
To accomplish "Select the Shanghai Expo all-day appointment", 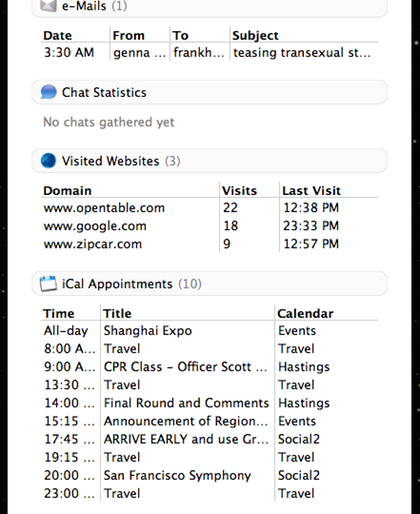I will (x=209, y=330).
